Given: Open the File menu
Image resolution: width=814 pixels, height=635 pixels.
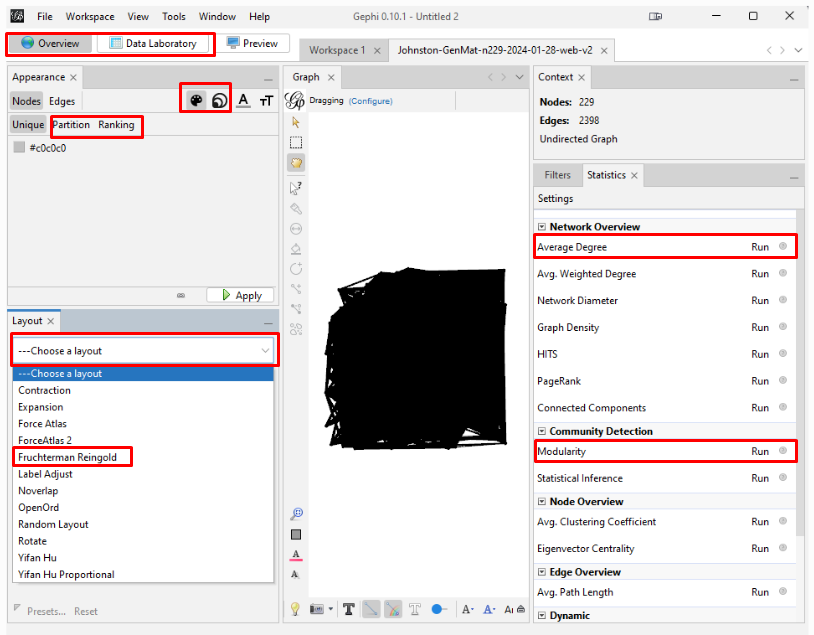Looking at the screenshot, I should pos(45,17).
